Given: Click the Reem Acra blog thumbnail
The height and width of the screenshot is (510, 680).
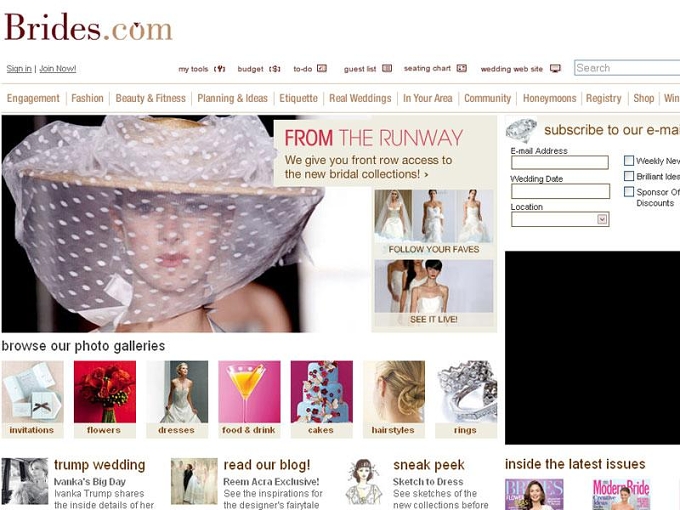Looking at the screenshot, I should pos(194,481).
